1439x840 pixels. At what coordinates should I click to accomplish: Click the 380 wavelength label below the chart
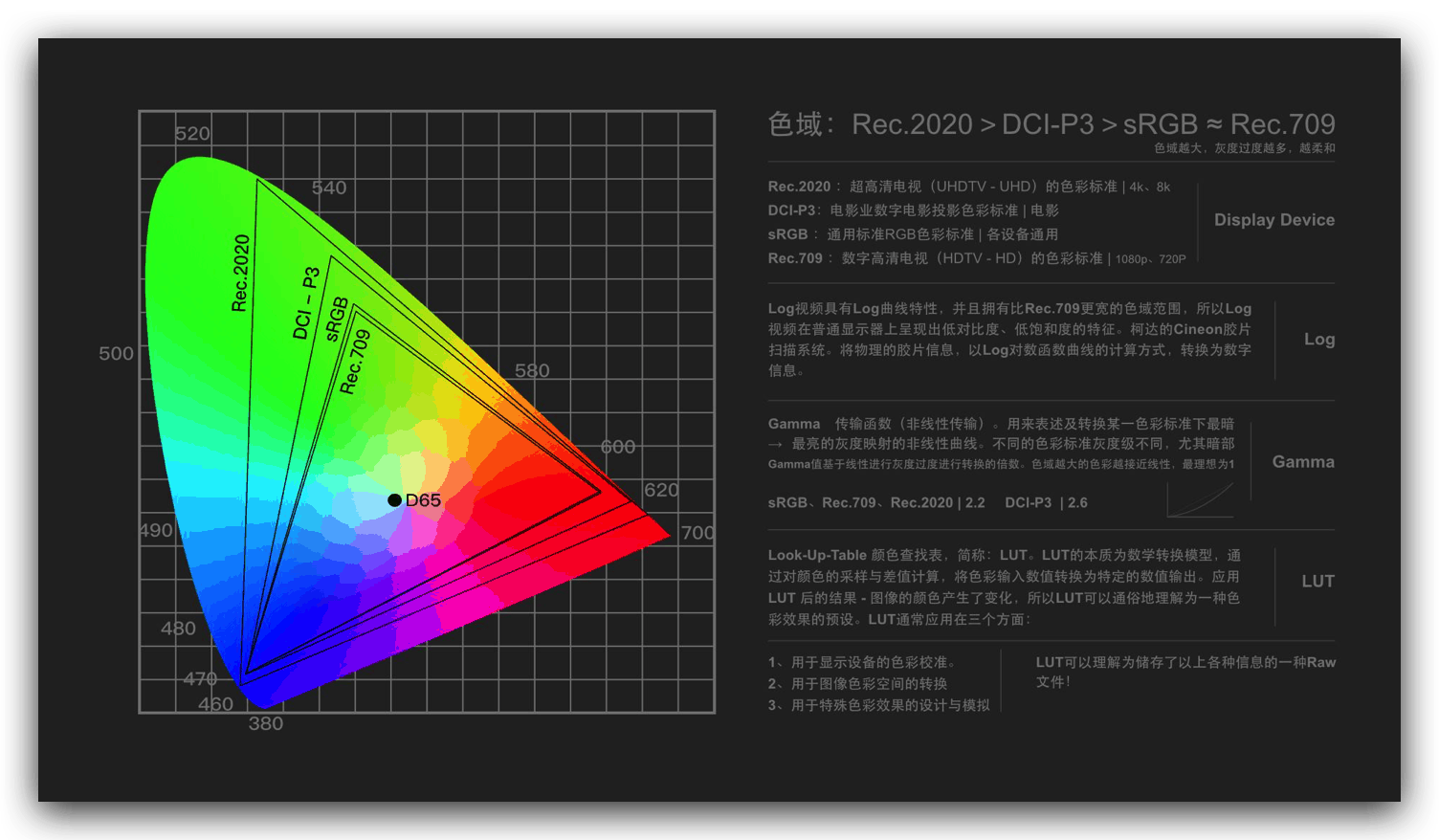point(266,724)
